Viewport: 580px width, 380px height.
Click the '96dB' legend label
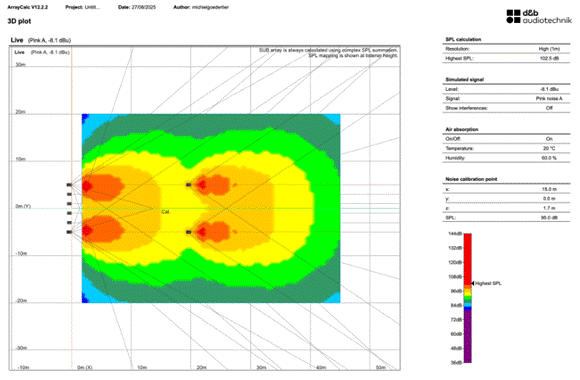[x=456, y=291]
